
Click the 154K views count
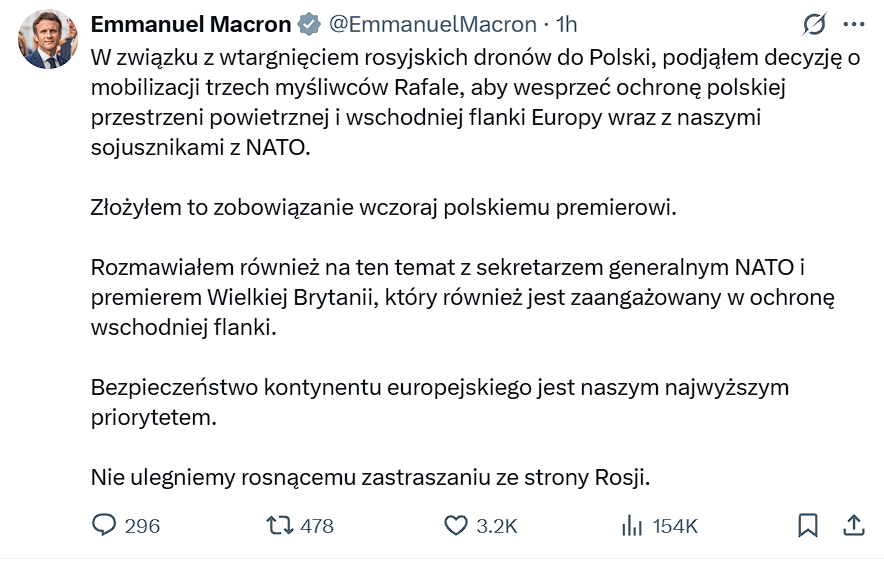point(675,526)
